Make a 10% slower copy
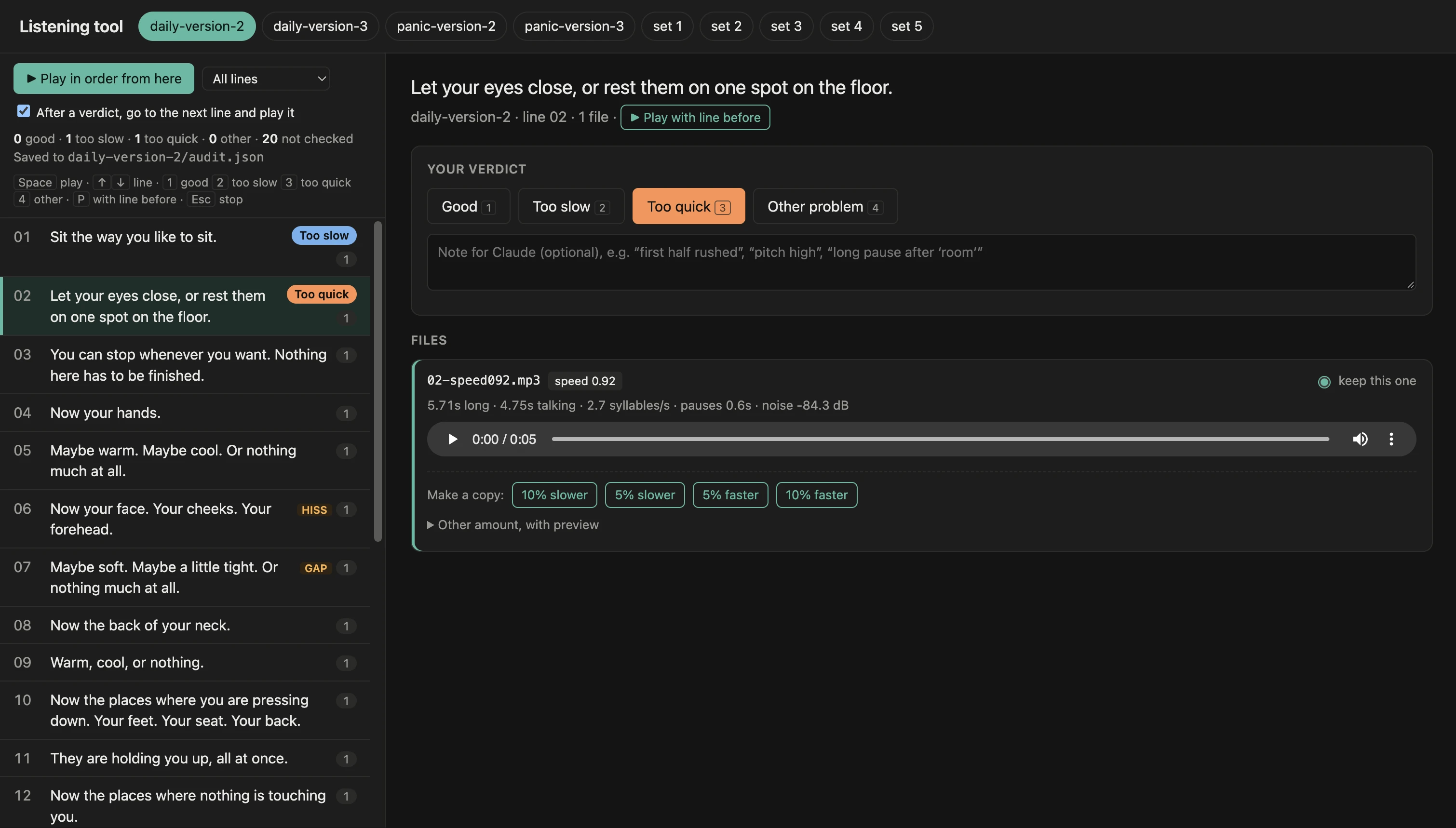The image size is (1456, 828). [554, 495]
